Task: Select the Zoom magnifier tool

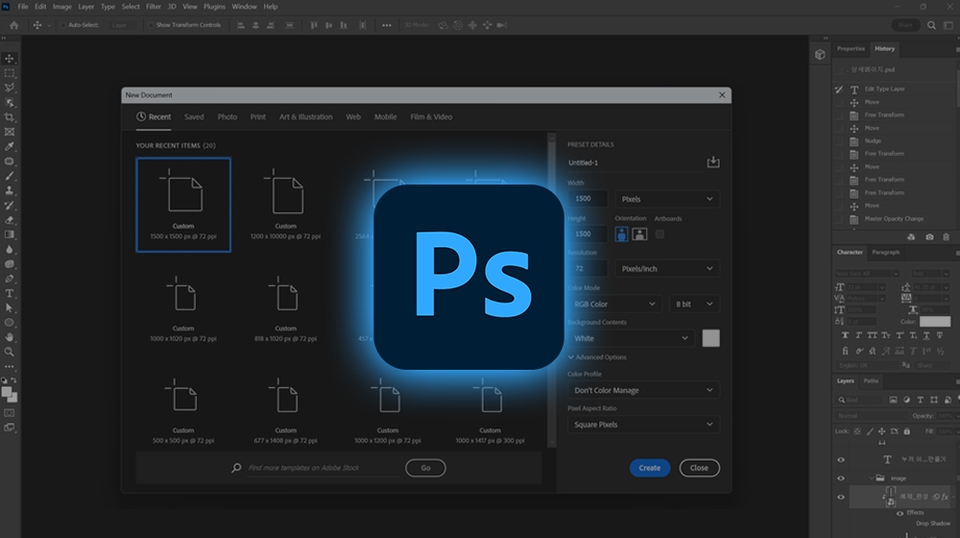Action: coord(9,352)
